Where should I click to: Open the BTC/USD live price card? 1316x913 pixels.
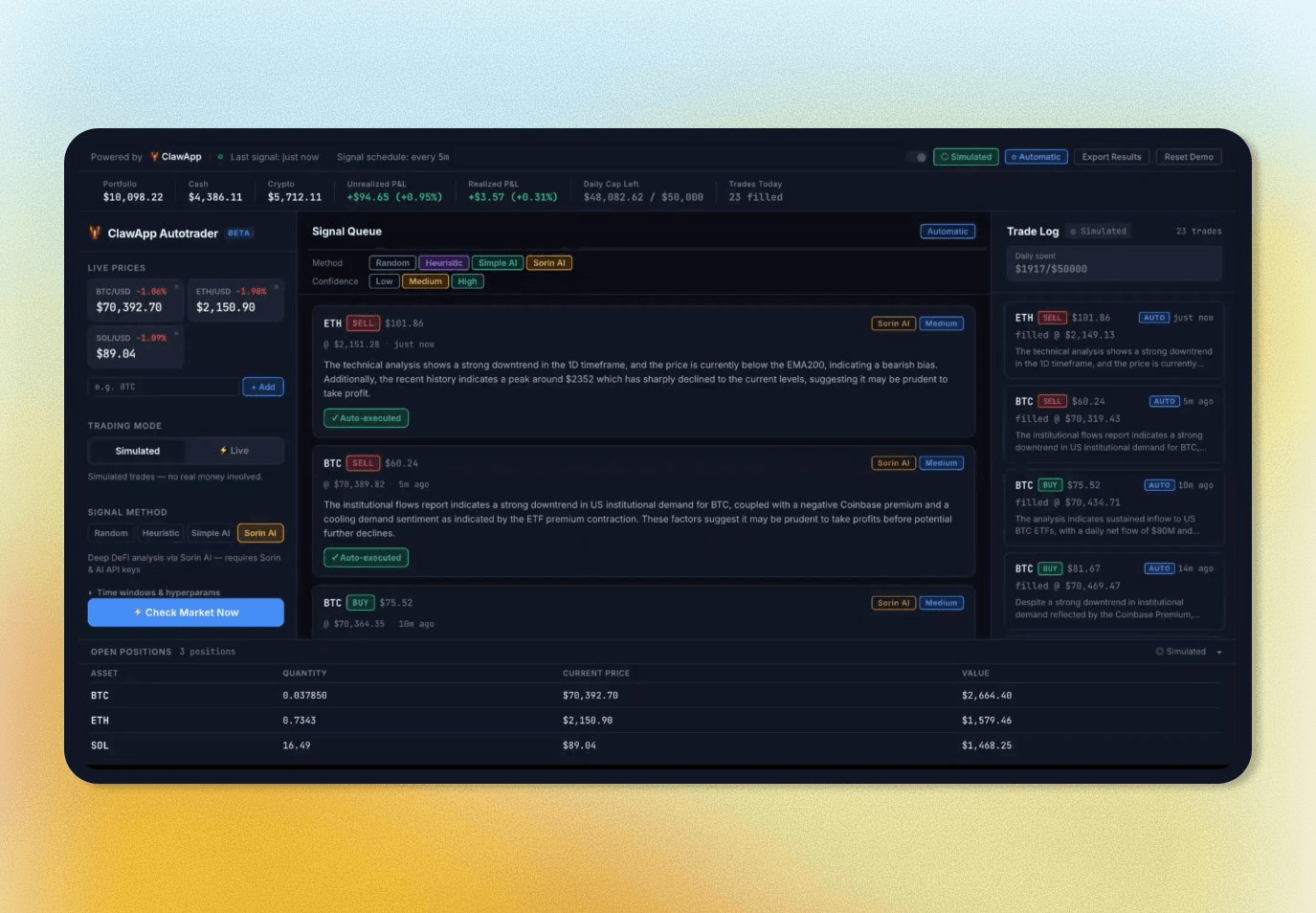(135, 300)
